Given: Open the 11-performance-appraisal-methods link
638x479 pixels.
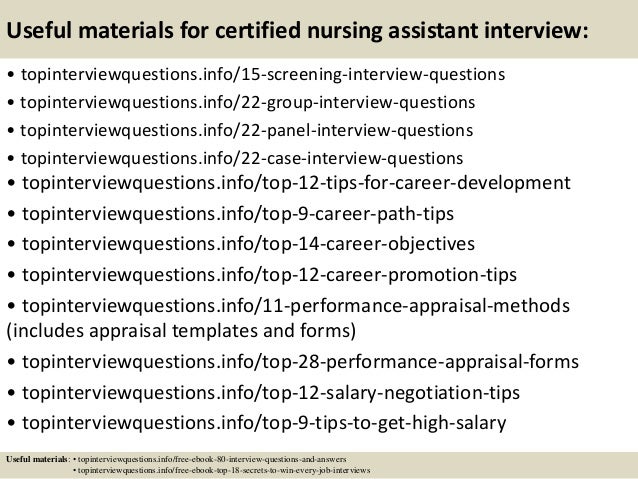Looking at the screenshot, I should coord(296,306).
